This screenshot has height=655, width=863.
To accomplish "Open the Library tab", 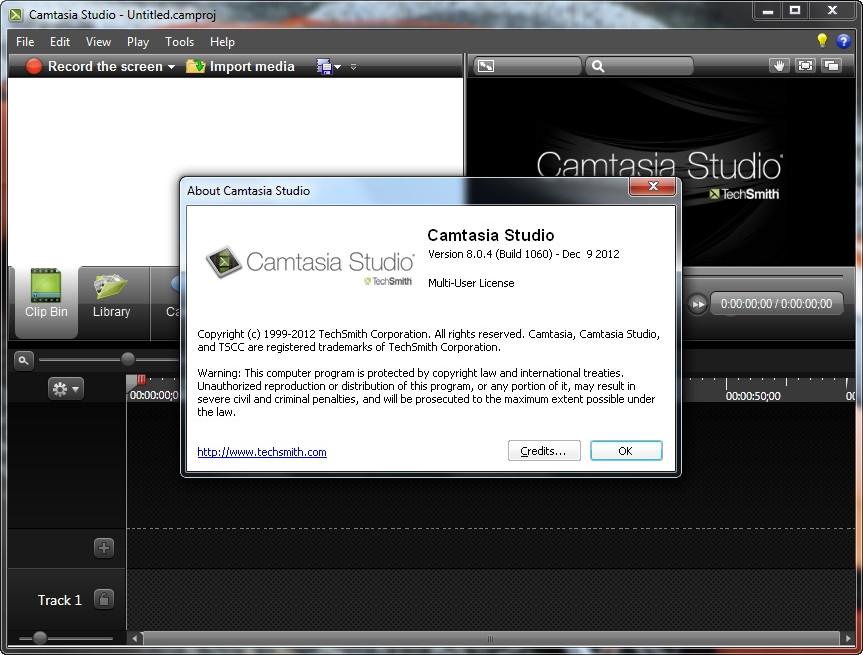I will click(x=111, y=294).
